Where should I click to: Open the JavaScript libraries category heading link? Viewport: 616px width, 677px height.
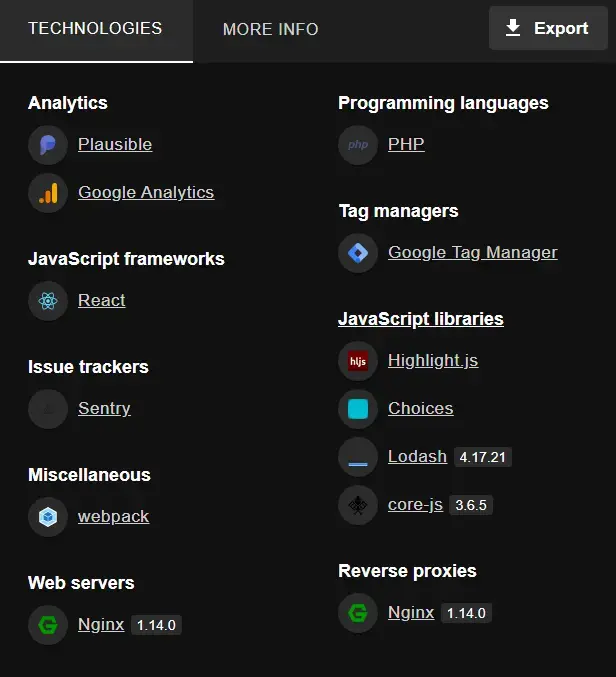(421, 319)
